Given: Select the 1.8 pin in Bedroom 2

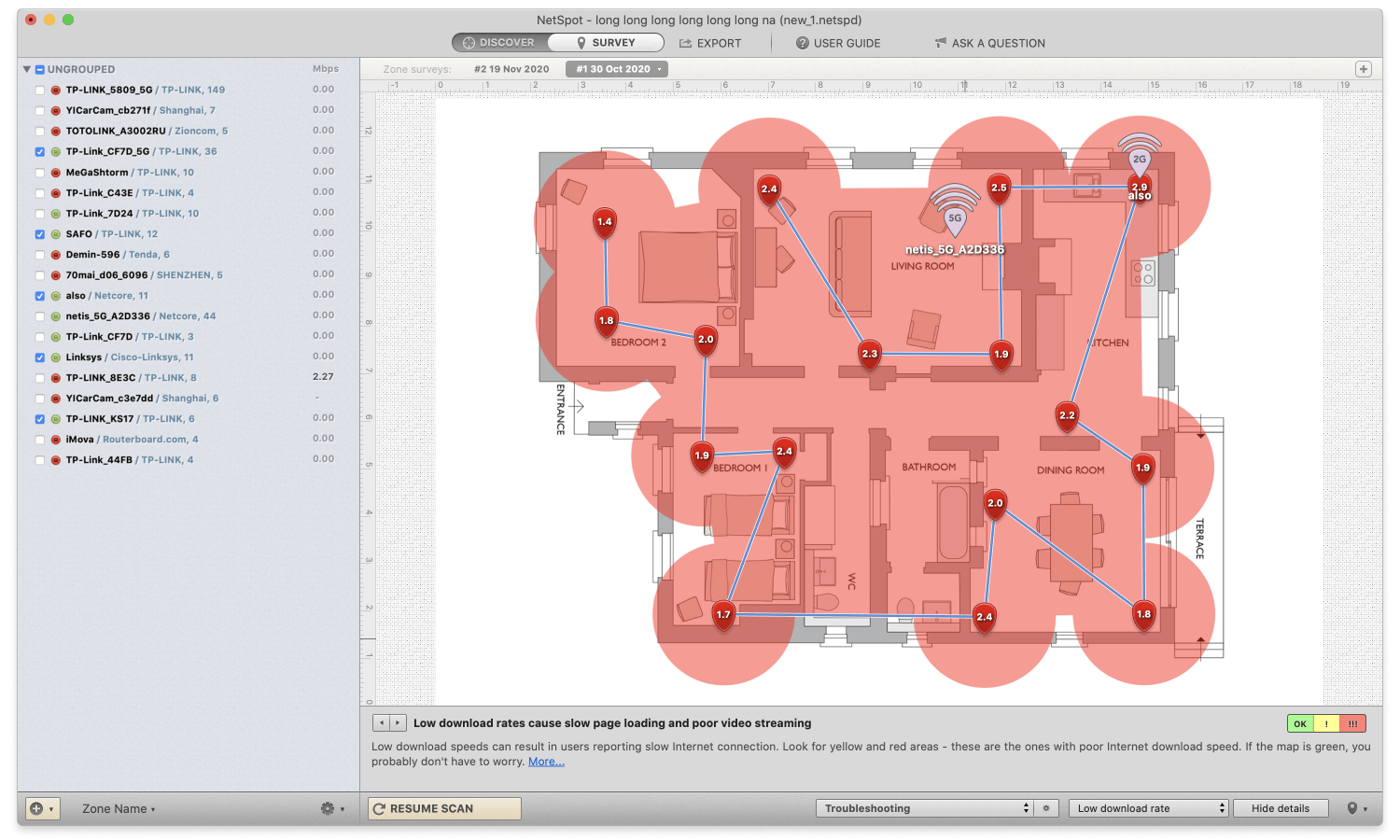Looking at the screenshot, I should point(607,323).
